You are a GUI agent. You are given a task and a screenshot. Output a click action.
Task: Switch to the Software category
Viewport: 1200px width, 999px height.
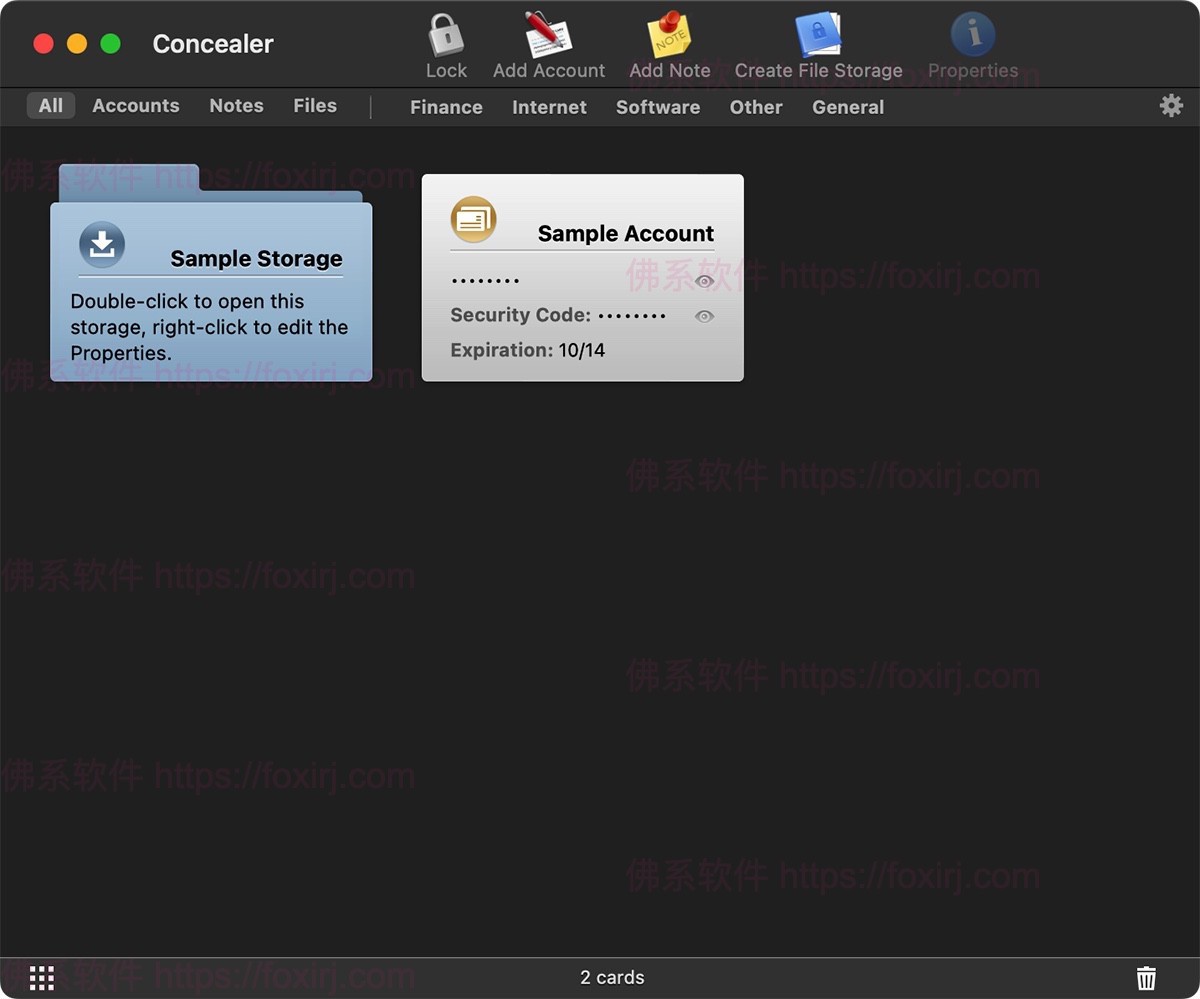pyautogui.click(x=658, y=107)
